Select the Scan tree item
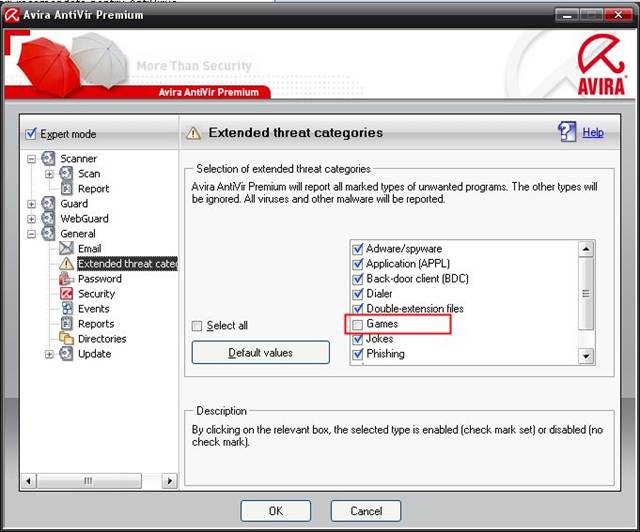This screenshot has height=532, width=640. click(89, 174)
